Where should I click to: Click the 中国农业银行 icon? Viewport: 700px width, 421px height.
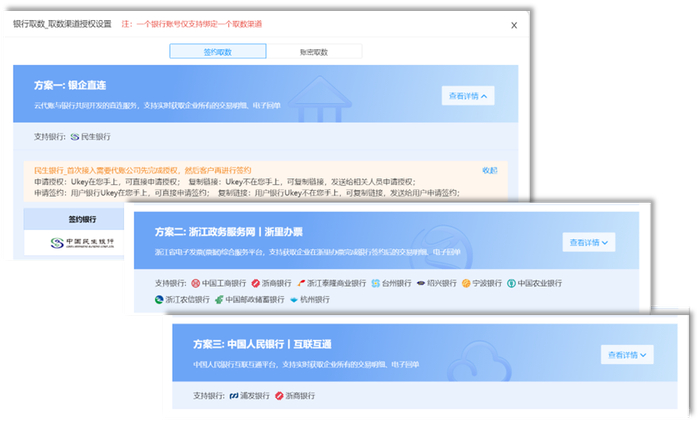coord(511,283)
